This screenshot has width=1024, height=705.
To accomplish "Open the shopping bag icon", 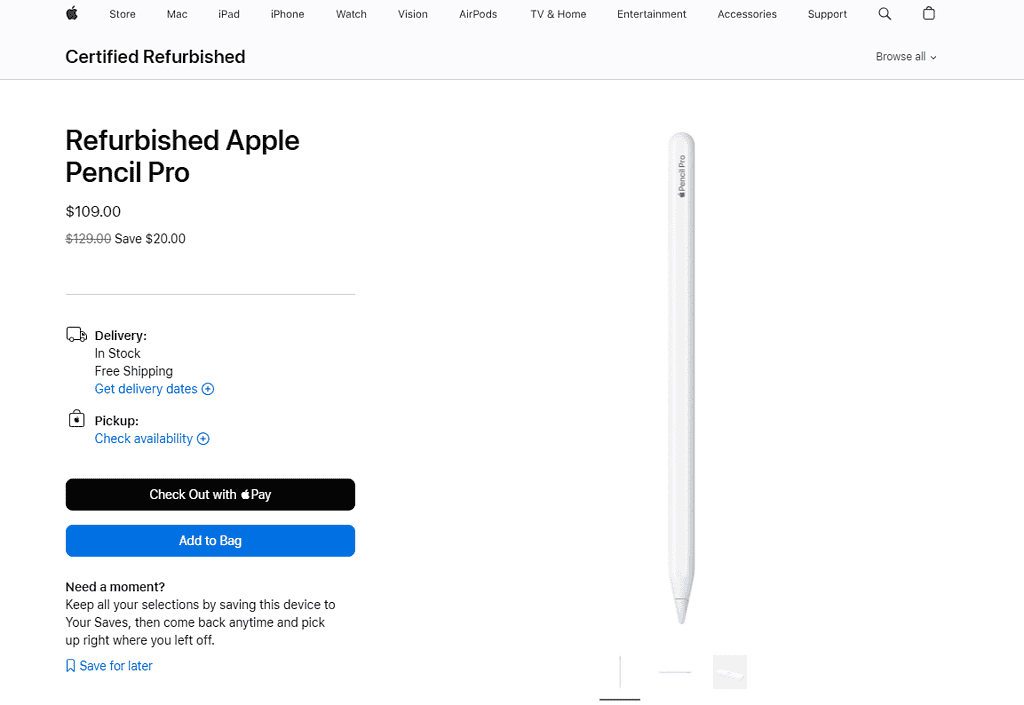I will 928,14.
